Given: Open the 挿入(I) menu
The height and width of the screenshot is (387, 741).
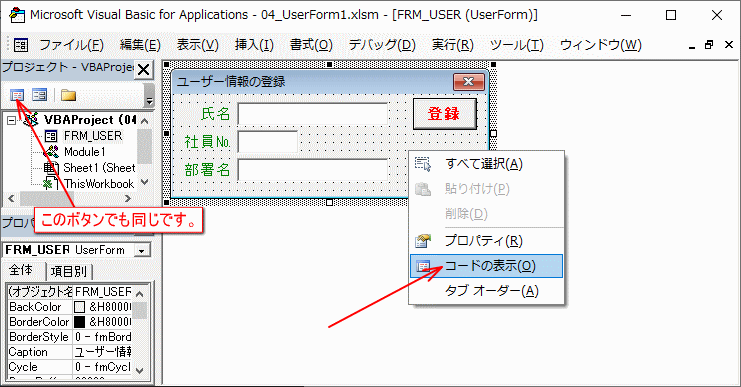Looking at the screenshot, I should pos(254,45).
